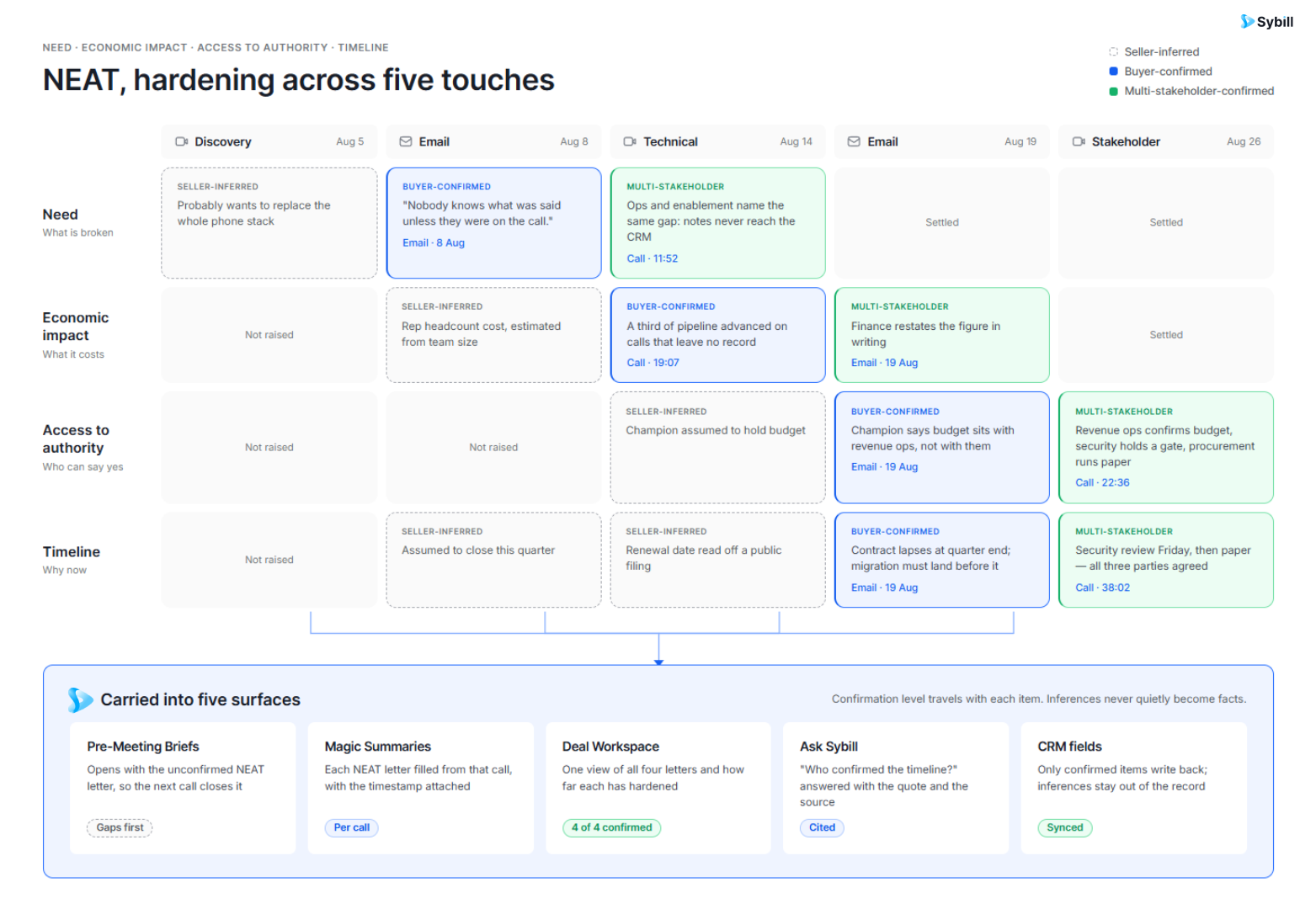
Task: Click the Timeline row label
Action: [x=72, y=552]
